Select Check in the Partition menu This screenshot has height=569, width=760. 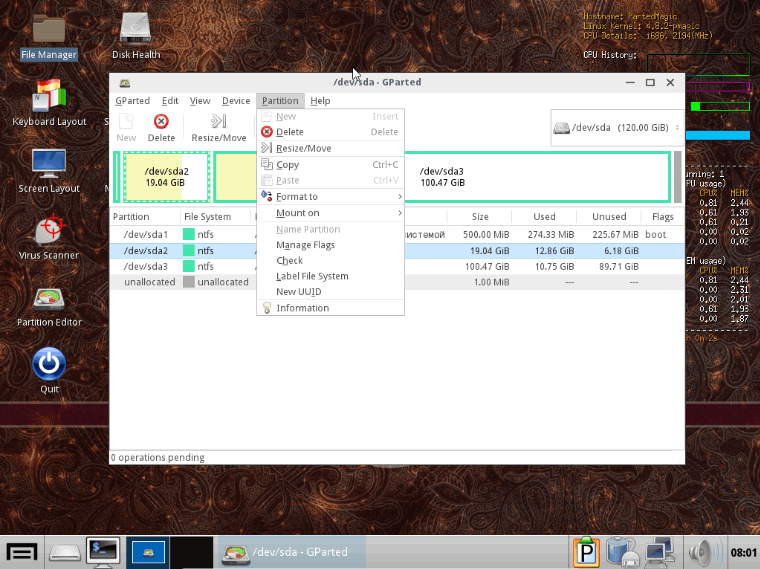point(331,260)
